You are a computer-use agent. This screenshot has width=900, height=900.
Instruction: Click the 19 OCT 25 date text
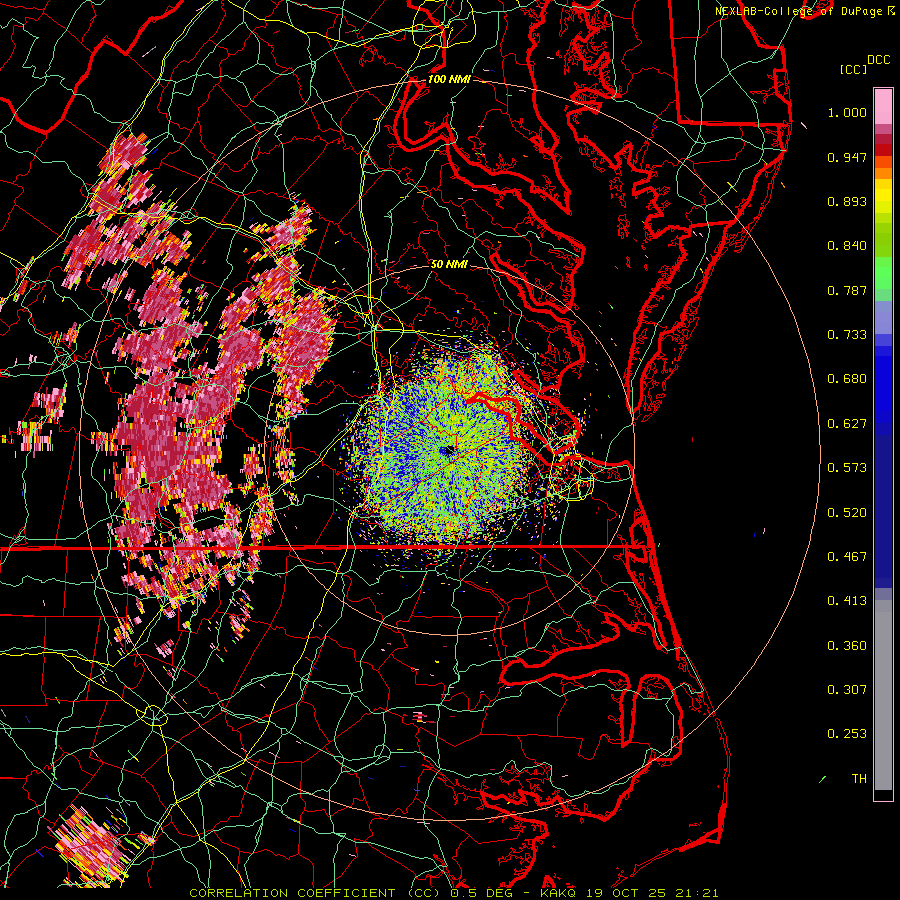tap(626, 893)
